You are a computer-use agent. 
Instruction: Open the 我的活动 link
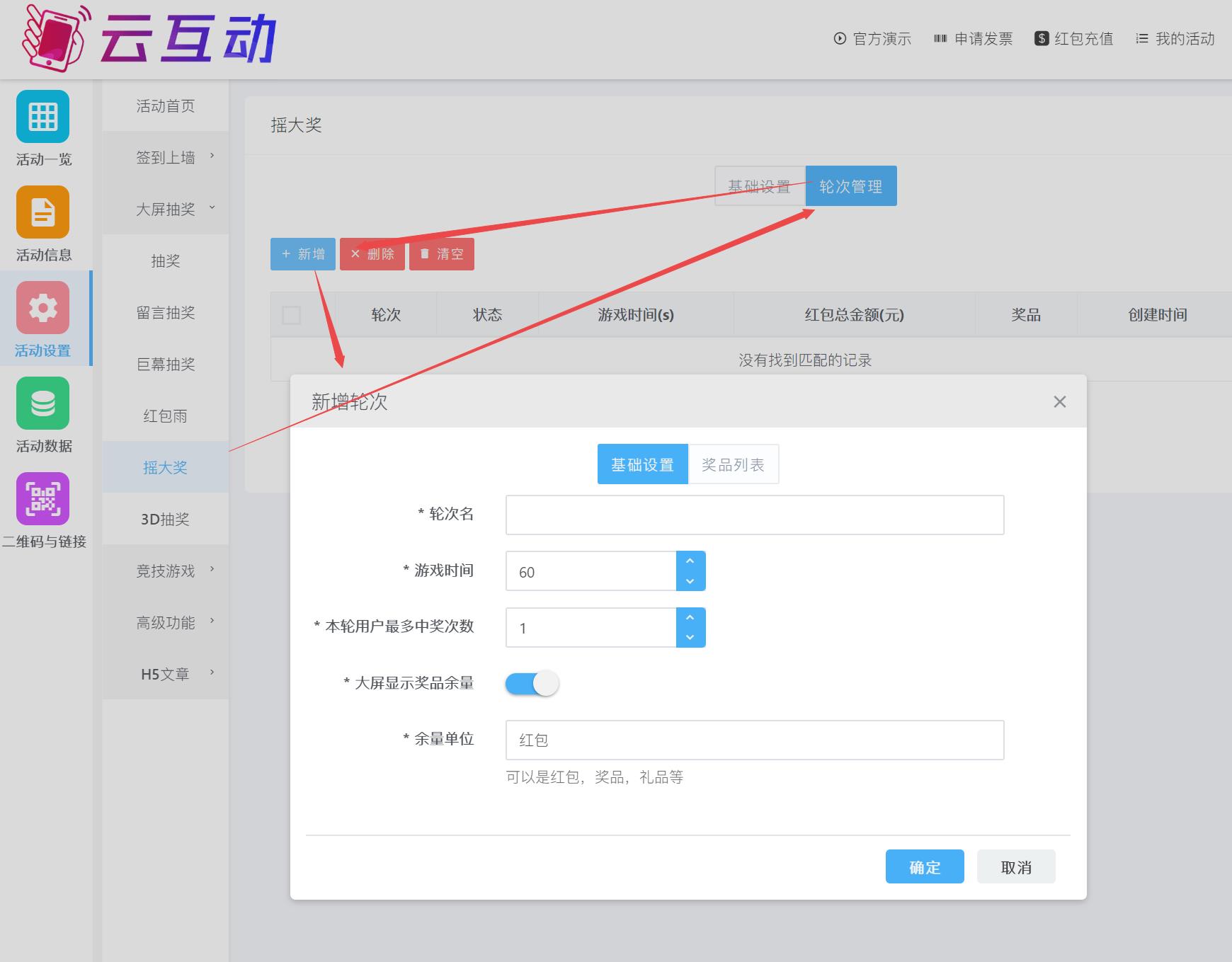1175,39
